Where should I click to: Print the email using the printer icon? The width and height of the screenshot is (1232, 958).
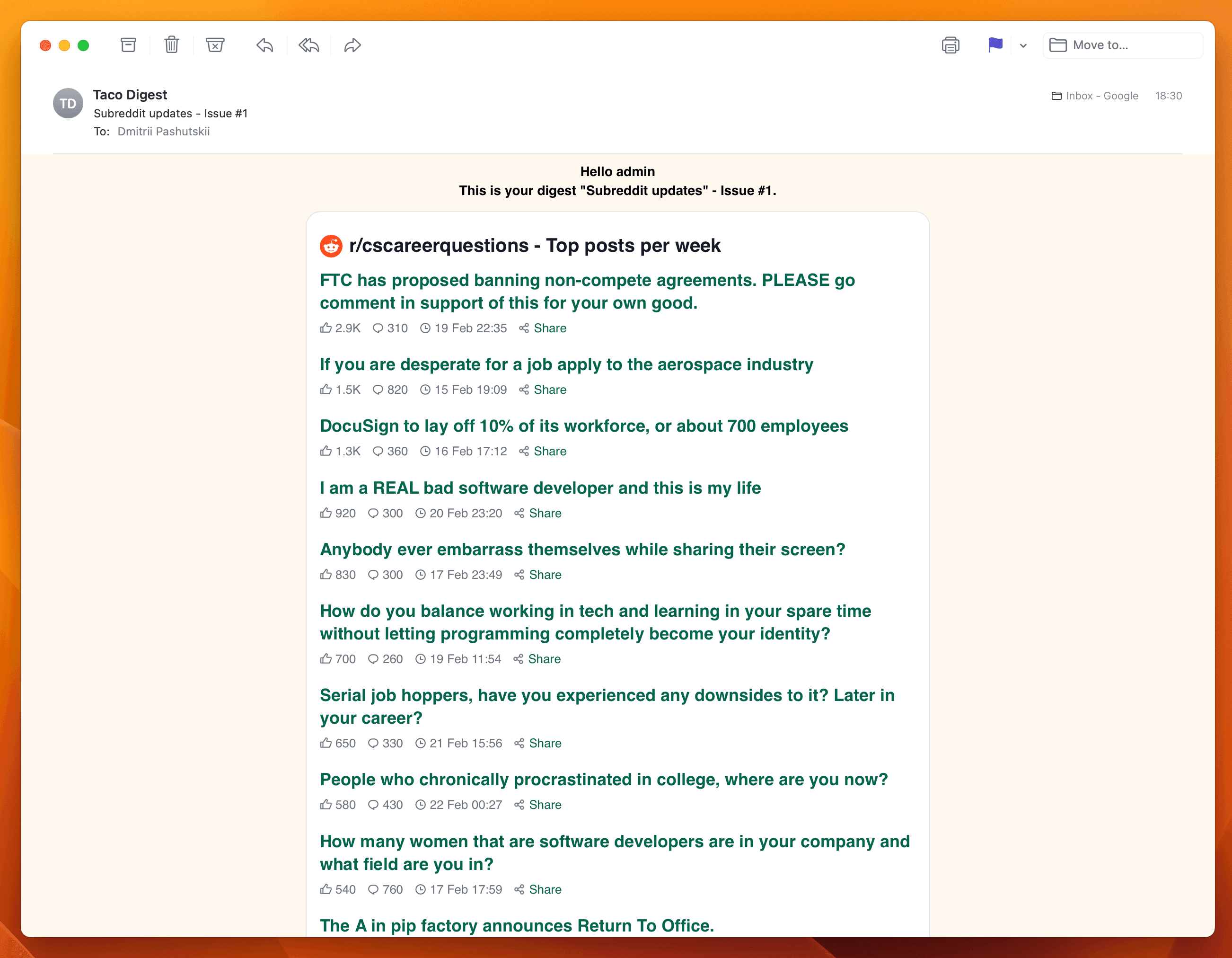point(950,45)
